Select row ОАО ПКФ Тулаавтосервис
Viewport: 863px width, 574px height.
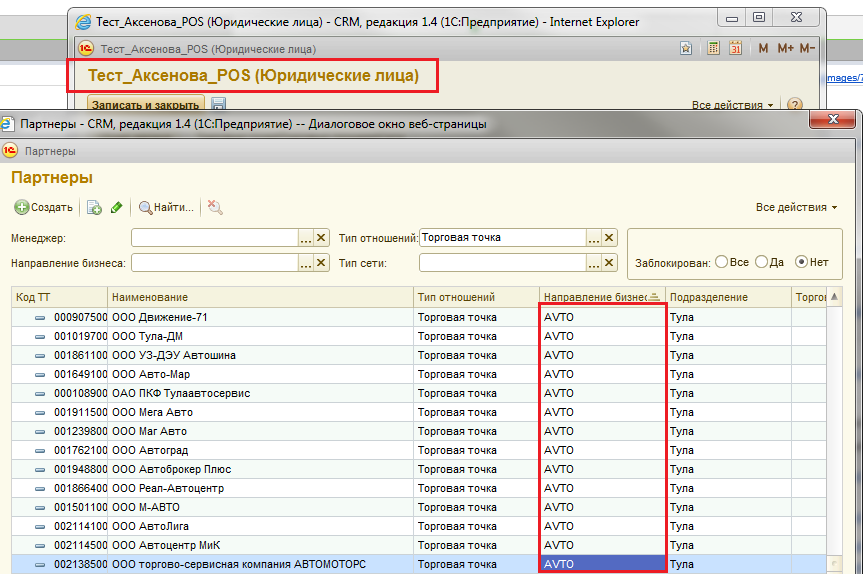click(419, 393)
